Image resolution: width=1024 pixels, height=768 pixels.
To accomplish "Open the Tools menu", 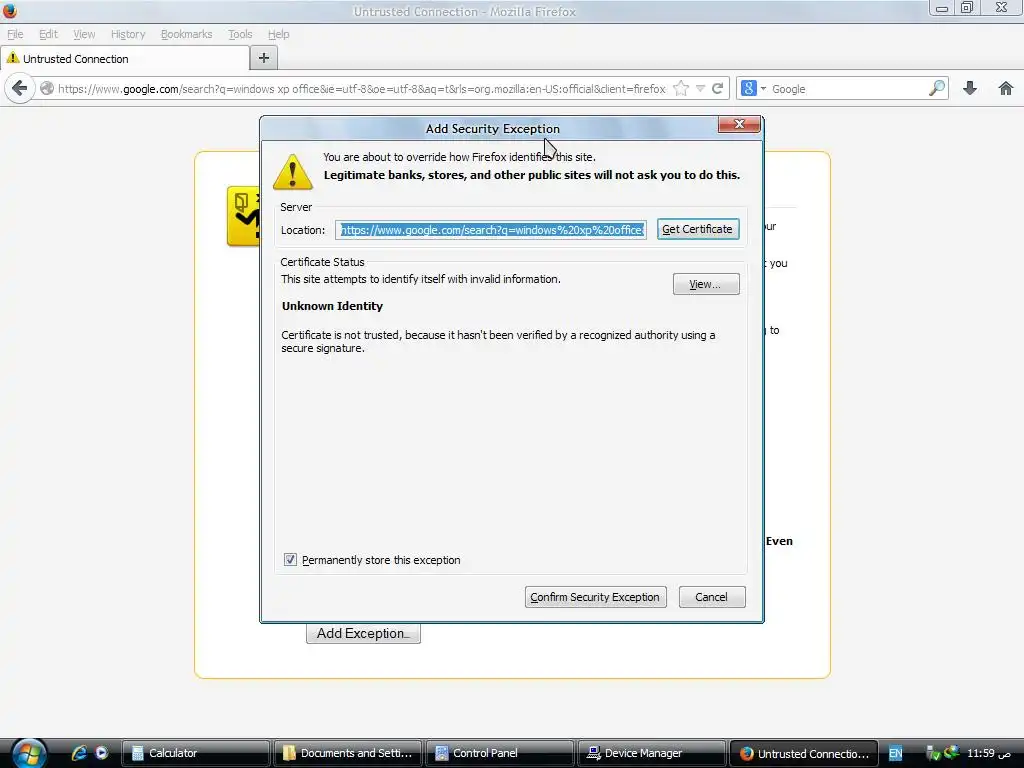I will tap(240, 34).
